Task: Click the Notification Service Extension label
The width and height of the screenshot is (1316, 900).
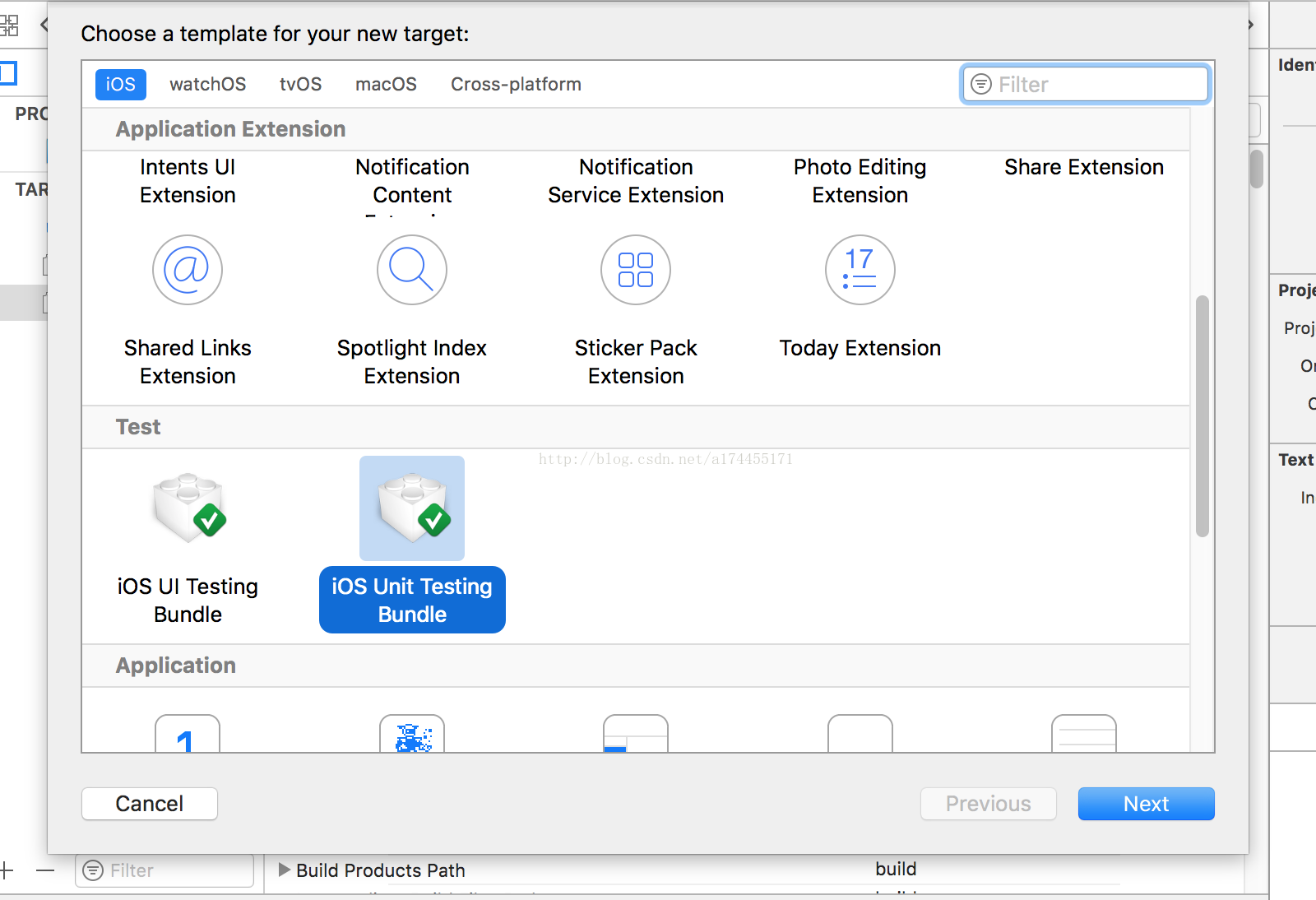Action: [x=636, y=181]
